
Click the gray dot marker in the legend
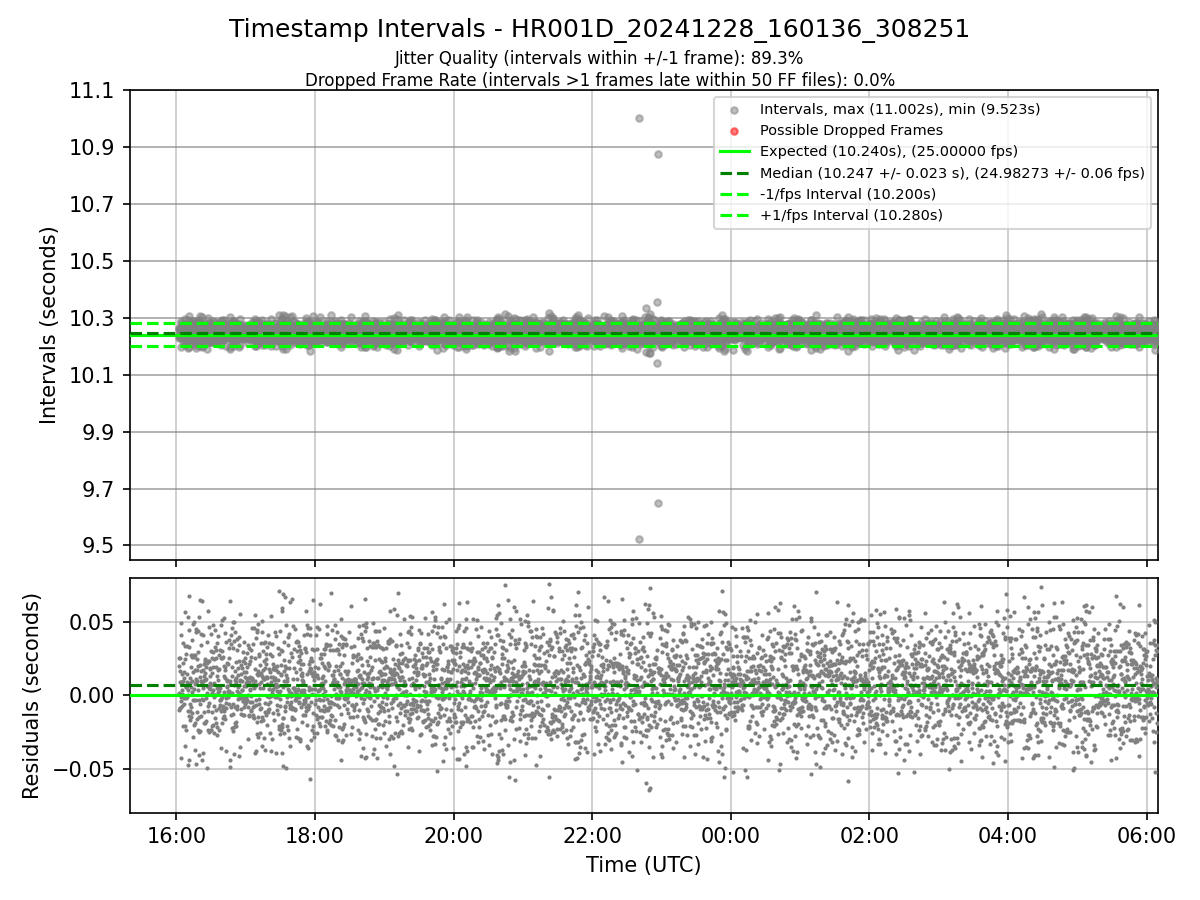click(734, 109)
